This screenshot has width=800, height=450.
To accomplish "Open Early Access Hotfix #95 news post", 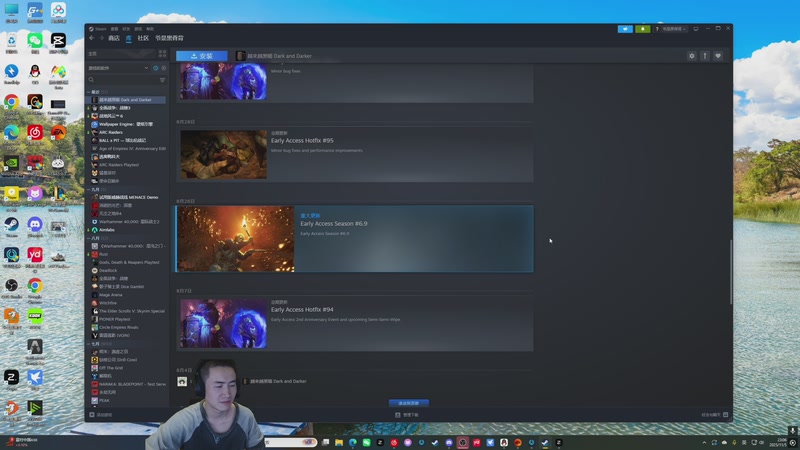I will [x=355, y=154].
